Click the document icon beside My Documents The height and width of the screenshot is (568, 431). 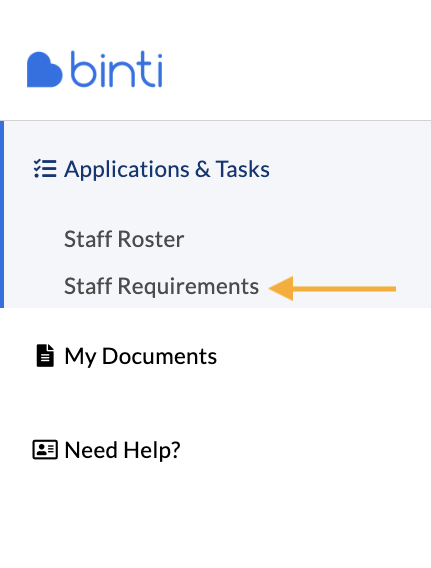click(x=45, y=356)
